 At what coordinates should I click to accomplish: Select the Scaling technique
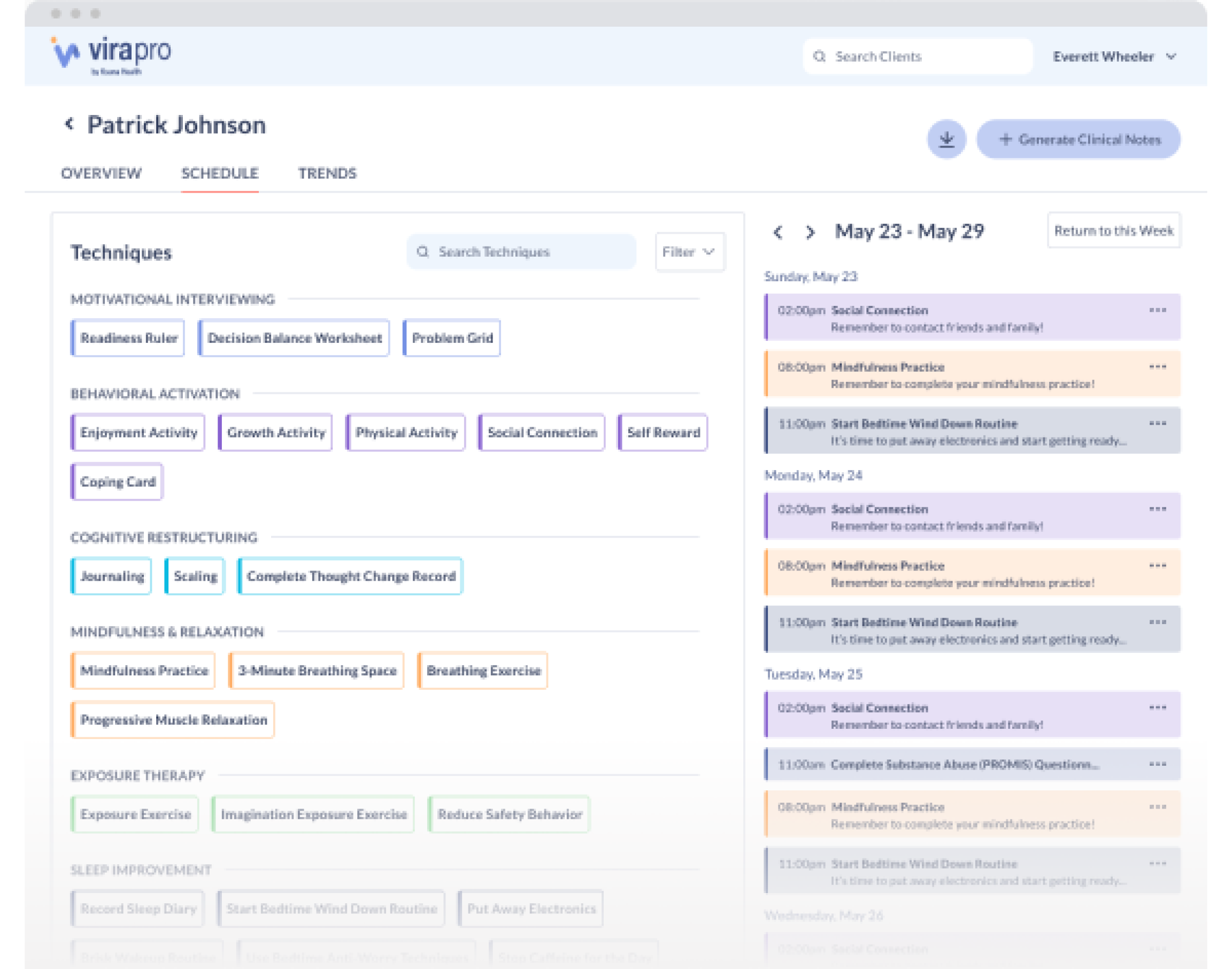point(195,576)
